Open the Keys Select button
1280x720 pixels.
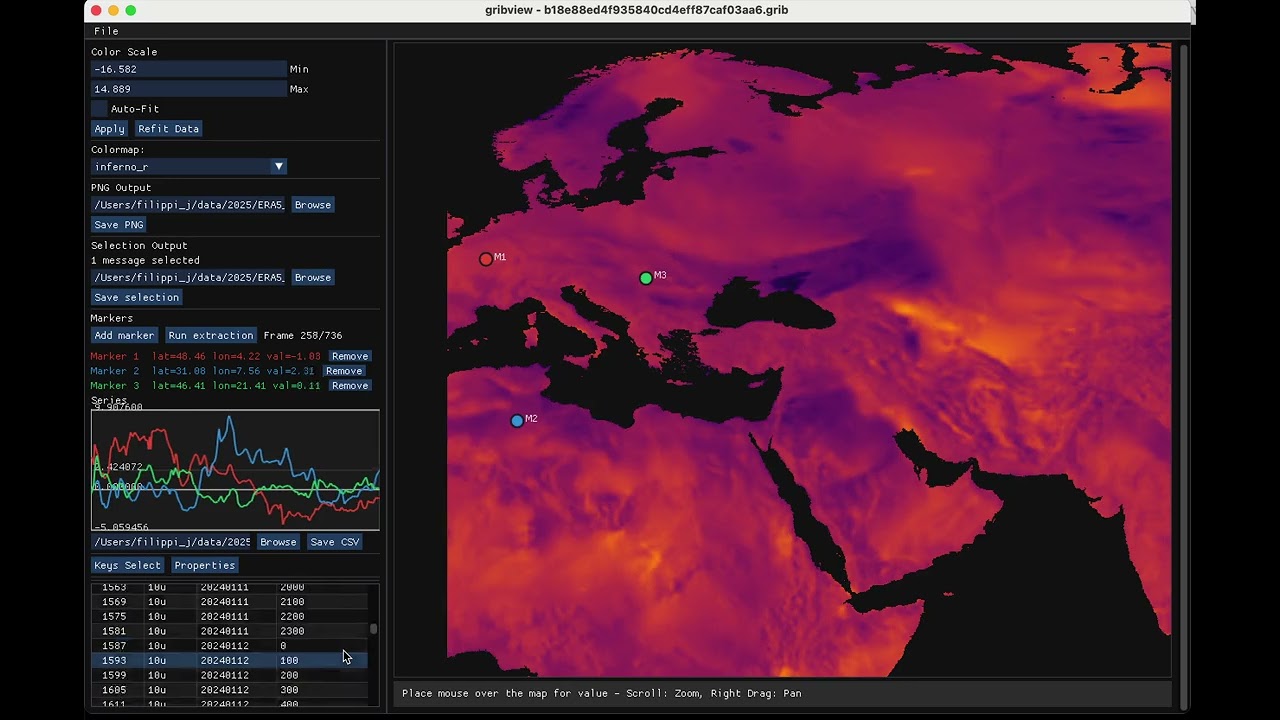click(x=127, y=565)
